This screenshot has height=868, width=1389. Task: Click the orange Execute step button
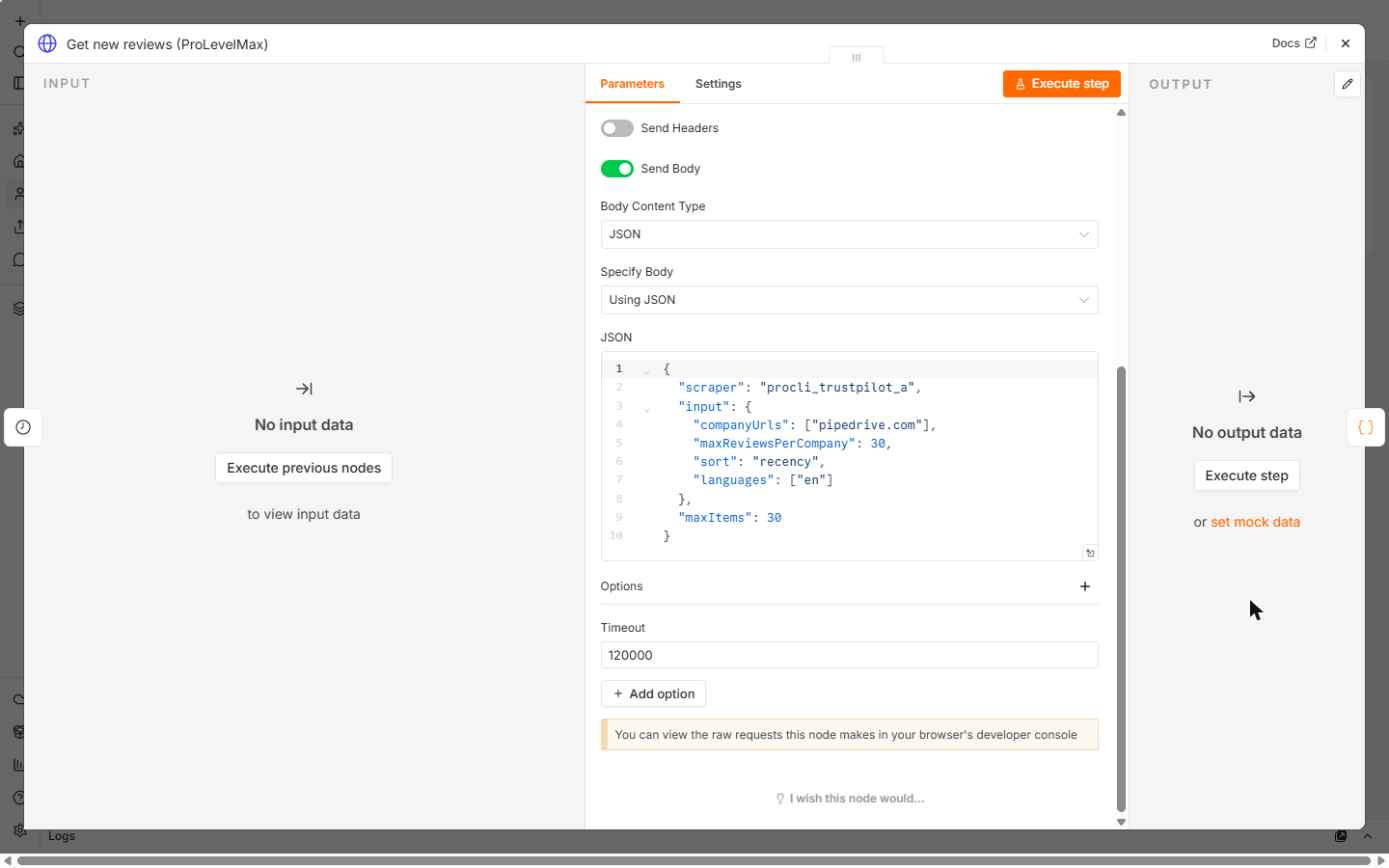[1062, 84]
